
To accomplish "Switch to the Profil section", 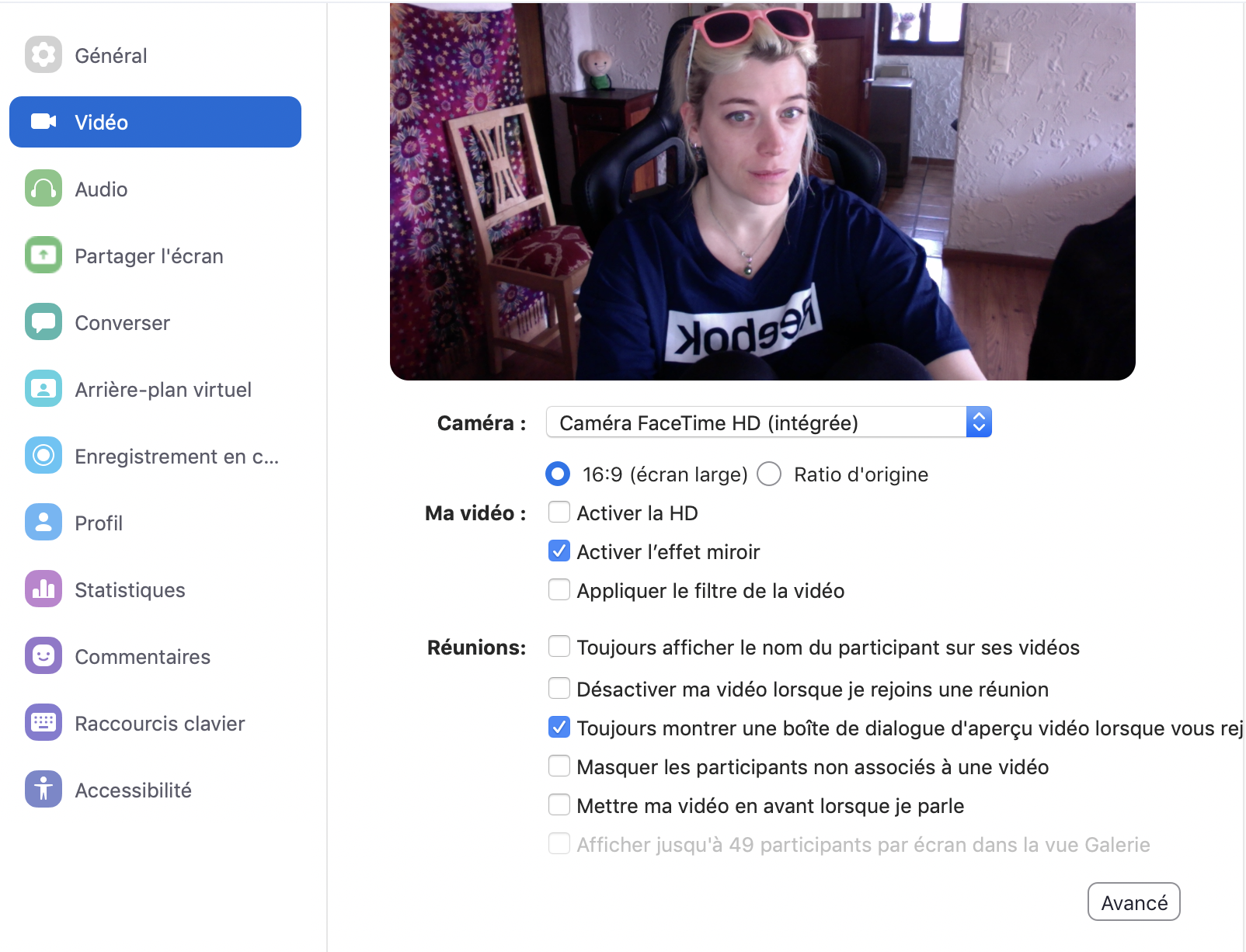I will [x=155, y=523].
